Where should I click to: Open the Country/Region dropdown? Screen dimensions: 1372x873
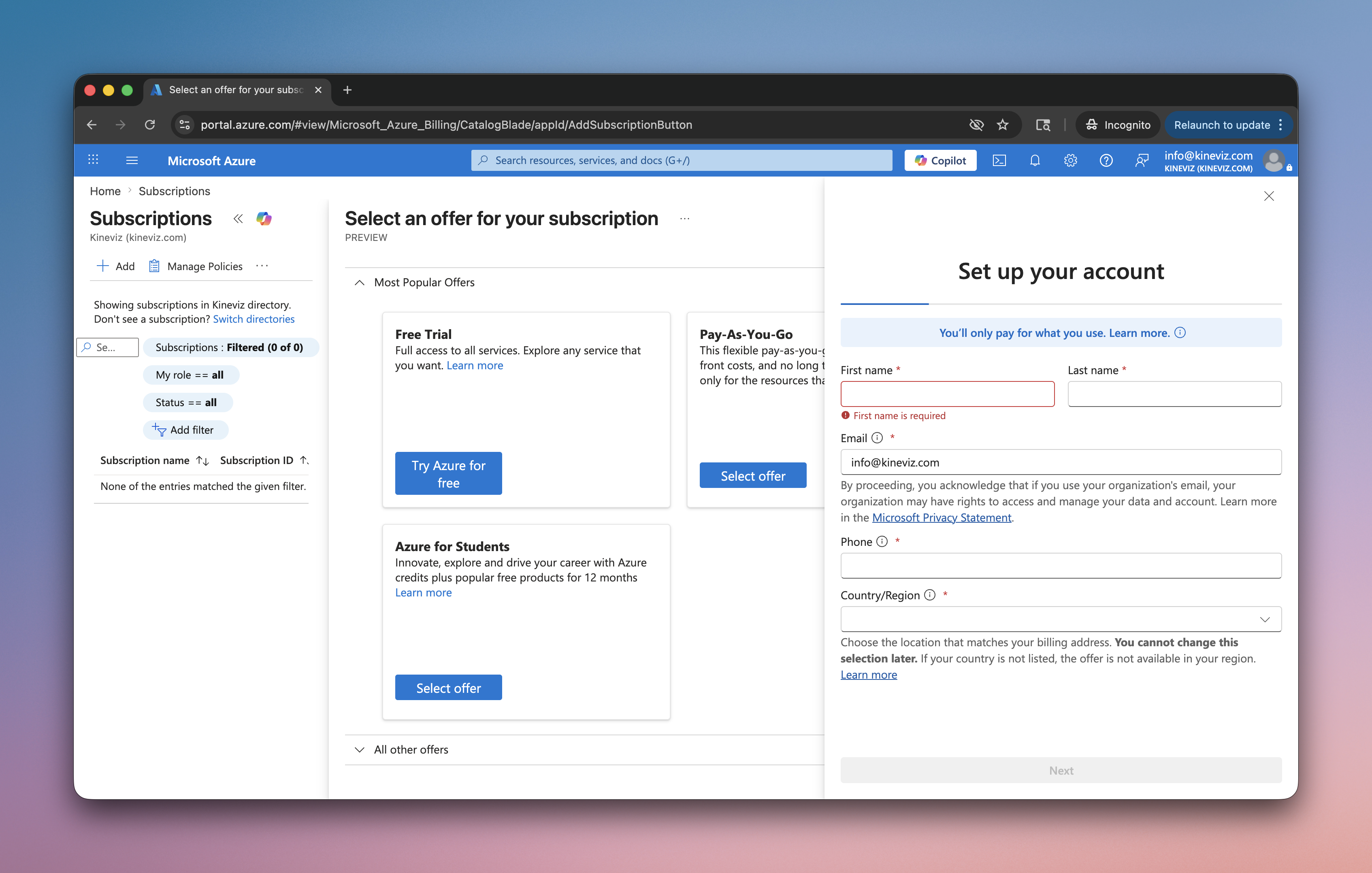[x=1061, y=619]
